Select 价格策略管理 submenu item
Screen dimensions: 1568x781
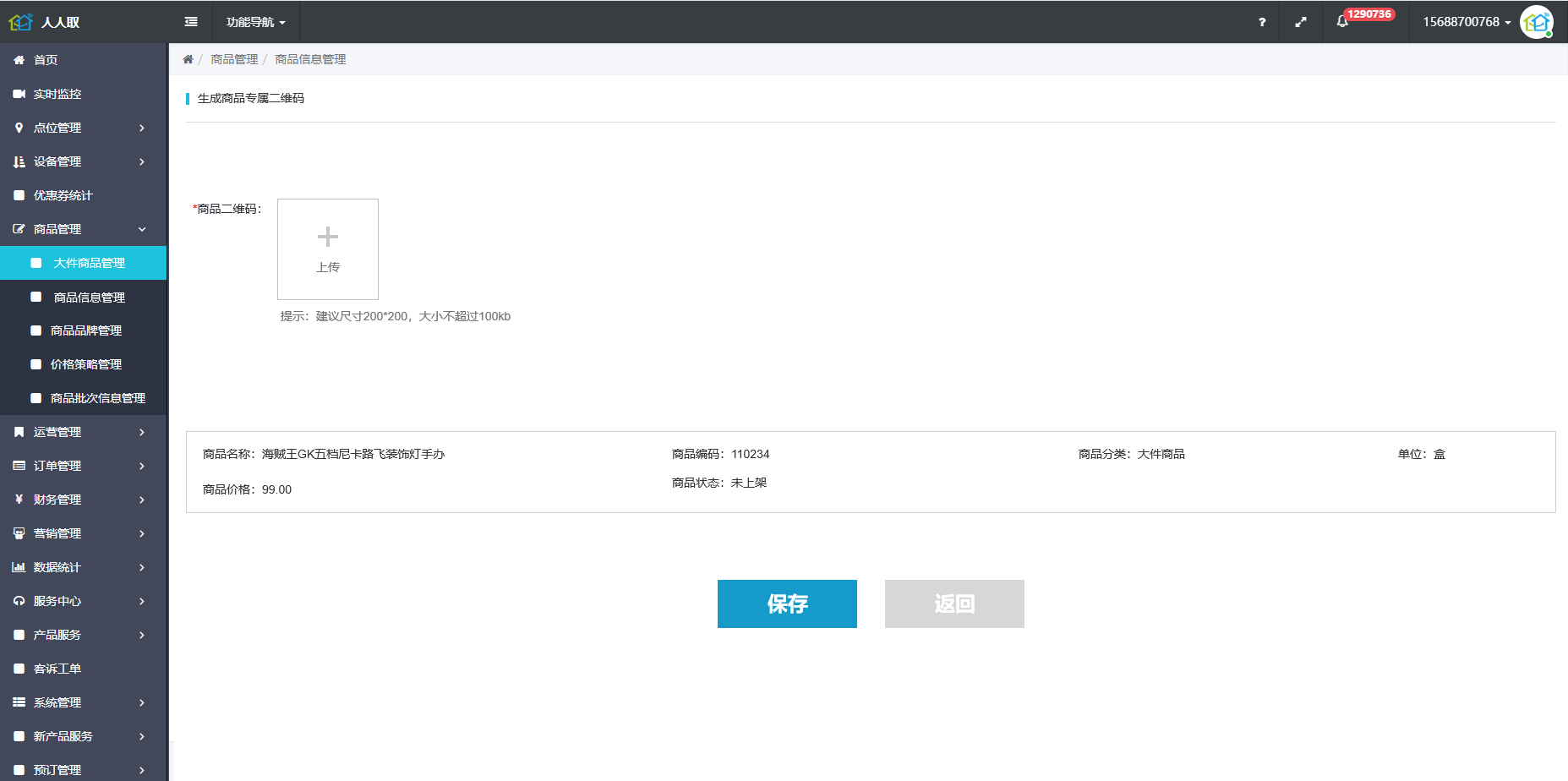tap(86, 364)
